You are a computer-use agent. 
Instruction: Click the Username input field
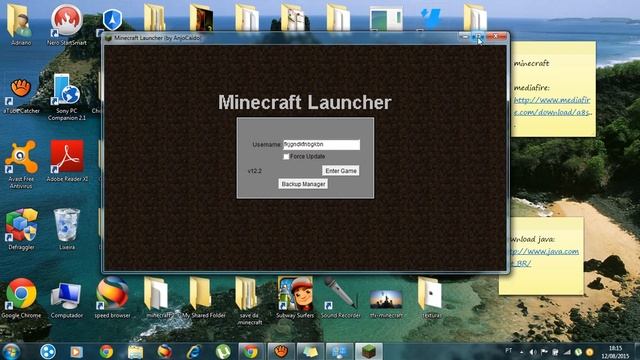[321, 144]
